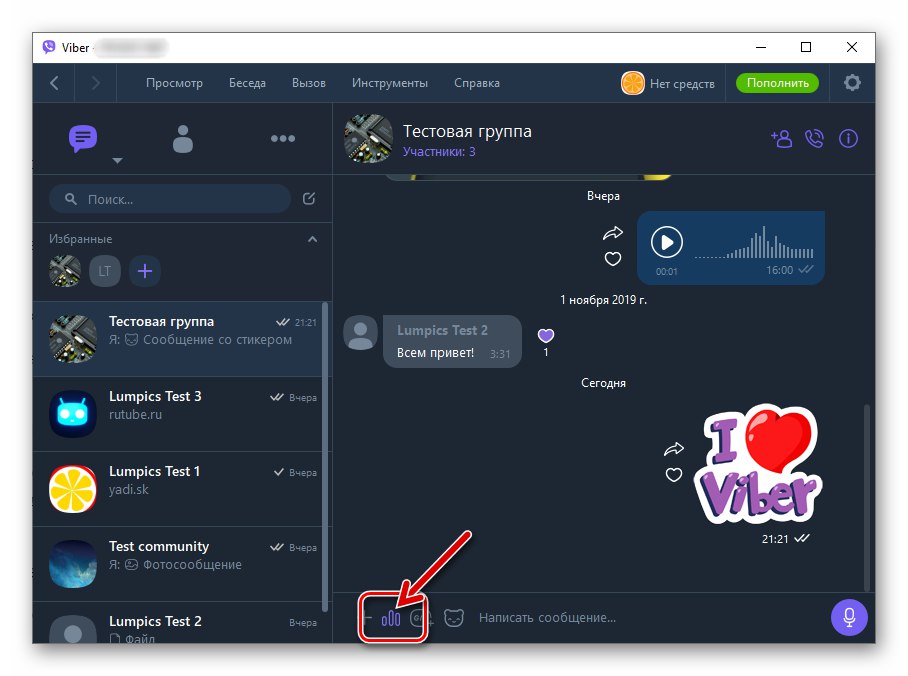This screenshot has width=908, height=676.
Task: Open the Вызов menu
Action: (x=309, y=83)
